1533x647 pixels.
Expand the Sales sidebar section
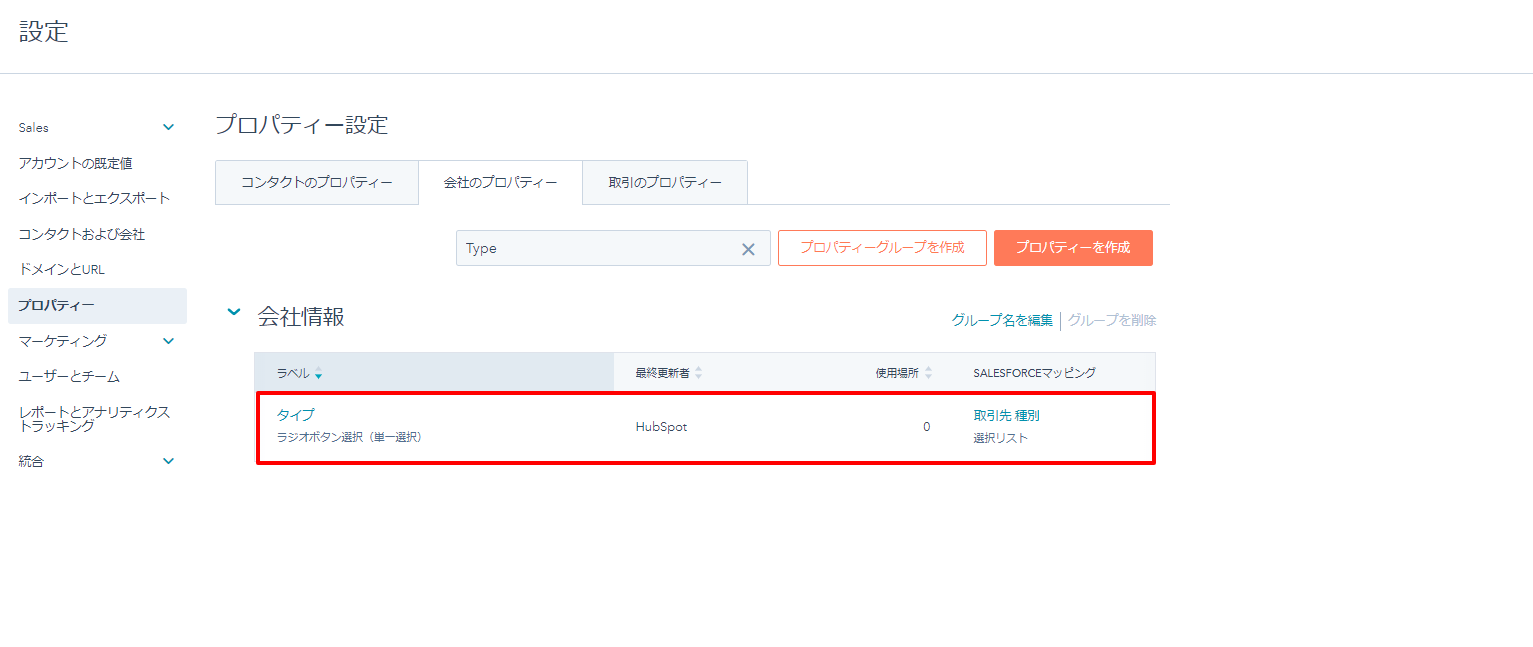click(x=168, y=127)
